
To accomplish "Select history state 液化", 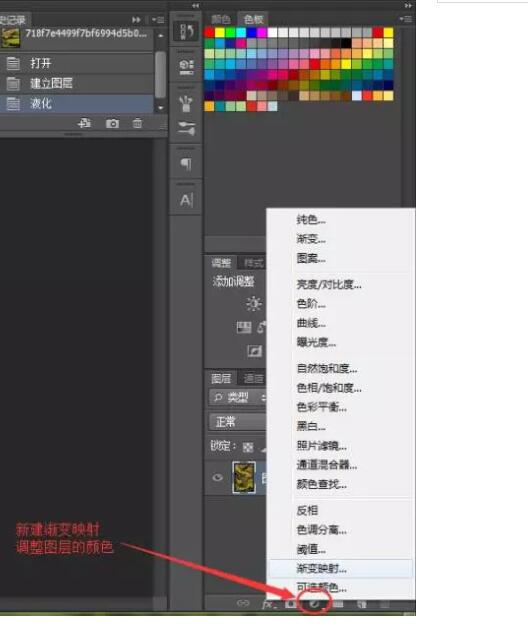I will (77, 104).
